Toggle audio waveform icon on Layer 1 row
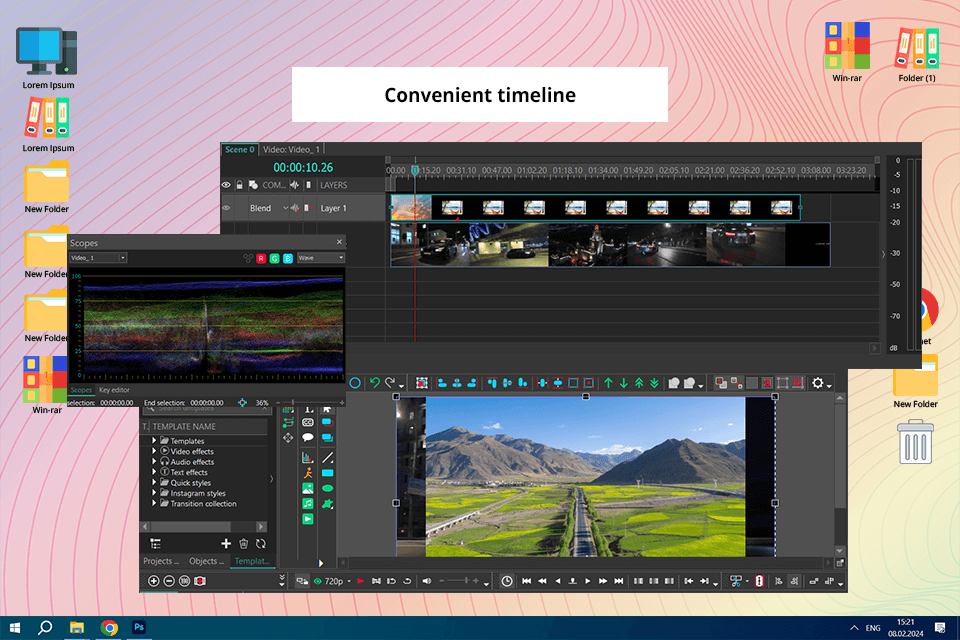The image size is (960, 640). (x=294, y=208)
